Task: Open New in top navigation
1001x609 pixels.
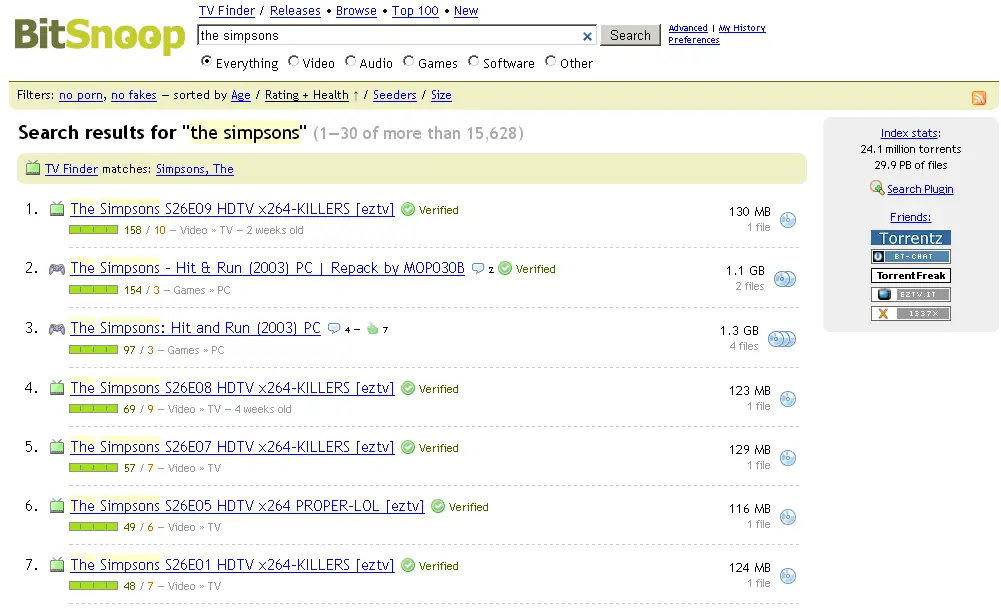Action: click(x=466, y=11)
